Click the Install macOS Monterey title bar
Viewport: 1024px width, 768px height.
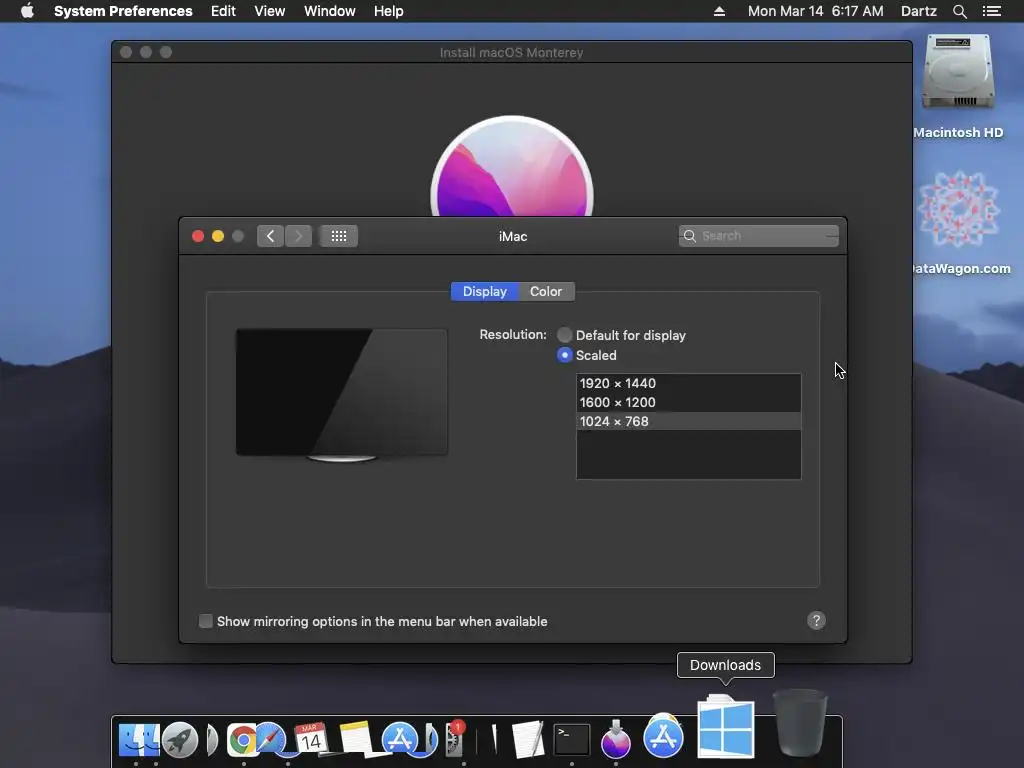point(511,52)
